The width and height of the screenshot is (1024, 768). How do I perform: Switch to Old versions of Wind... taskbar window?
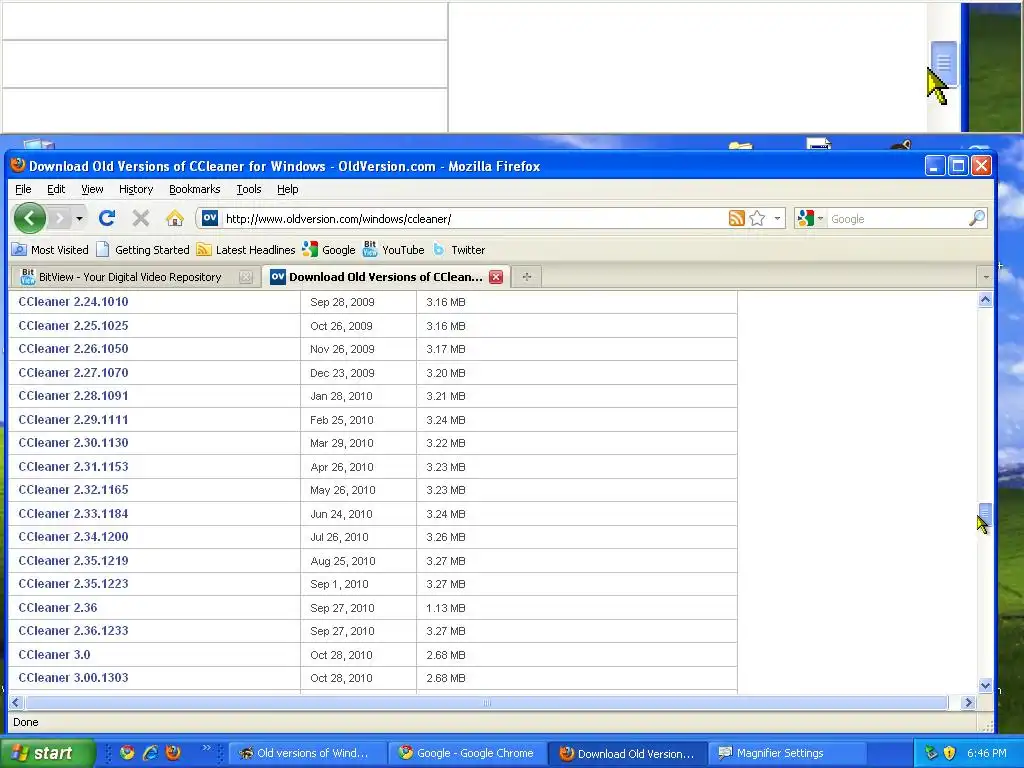pos(306,753)
